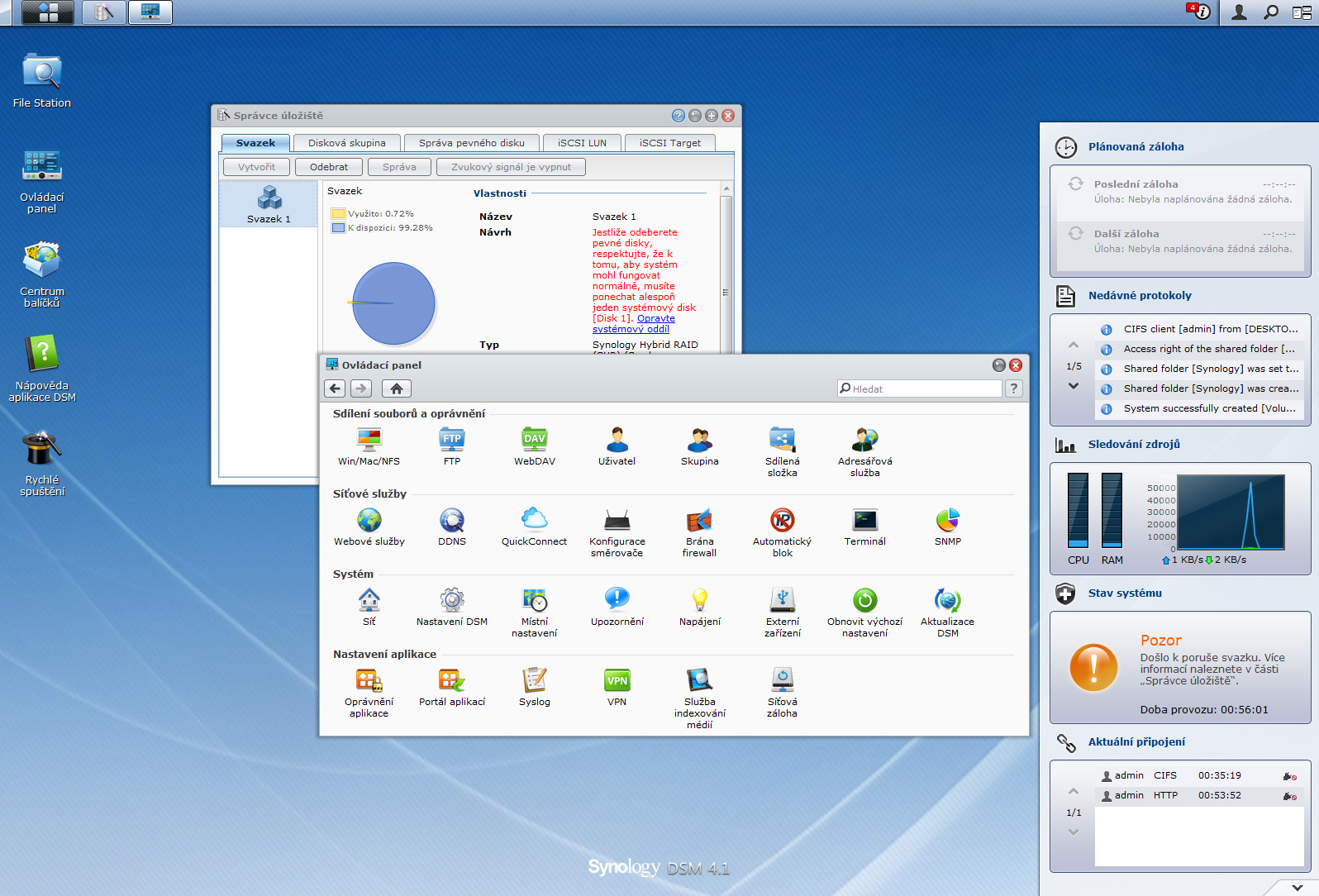Click the Opravte systémový oddíl link
Image resolution: width=1319 pixels, height=896 pixels.
pyautogui.click(x=655, y=318)
